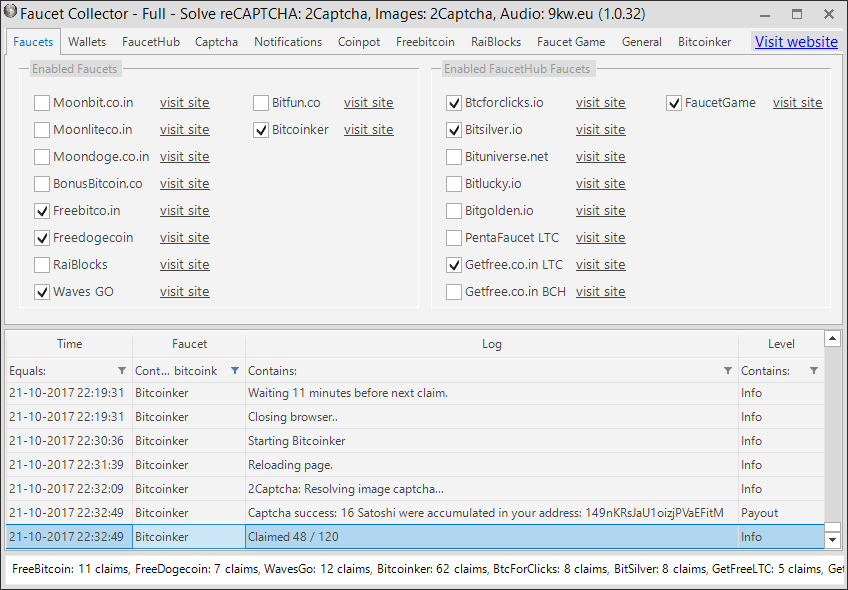Uncheck Btcforclicks.io faucet
This screenshot has width=848, height=590.
pos(453,103)
